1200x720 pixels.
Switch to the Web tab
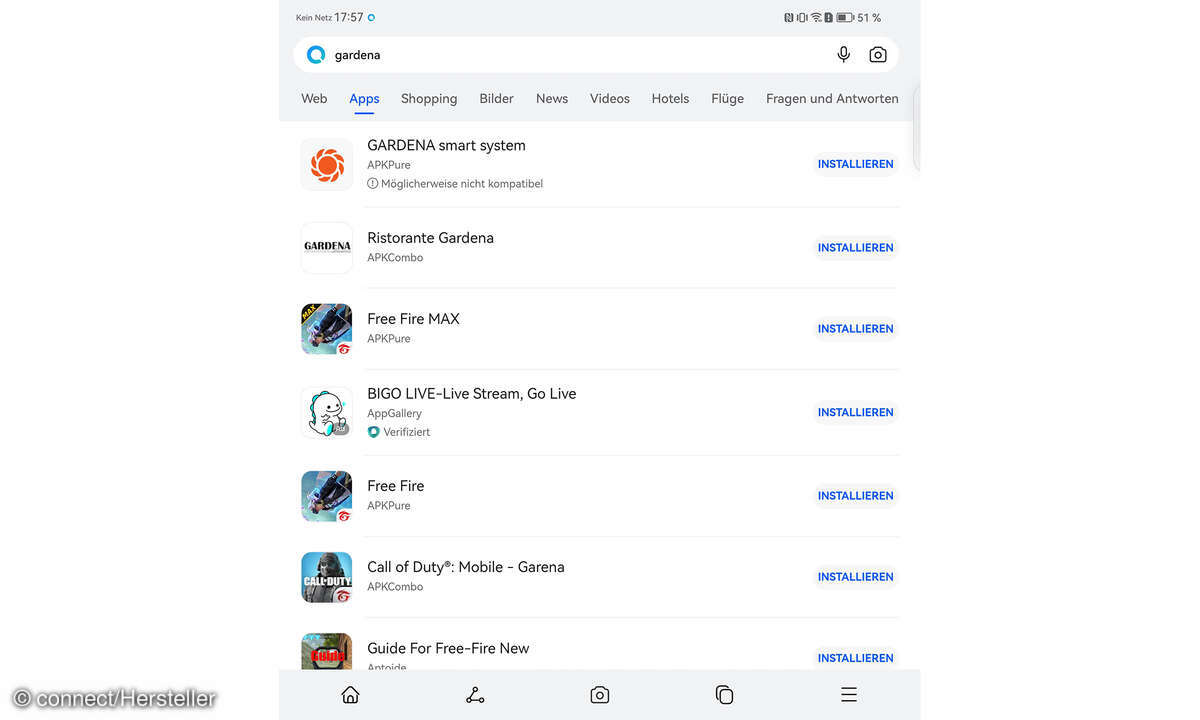click(x=314, y=98)
